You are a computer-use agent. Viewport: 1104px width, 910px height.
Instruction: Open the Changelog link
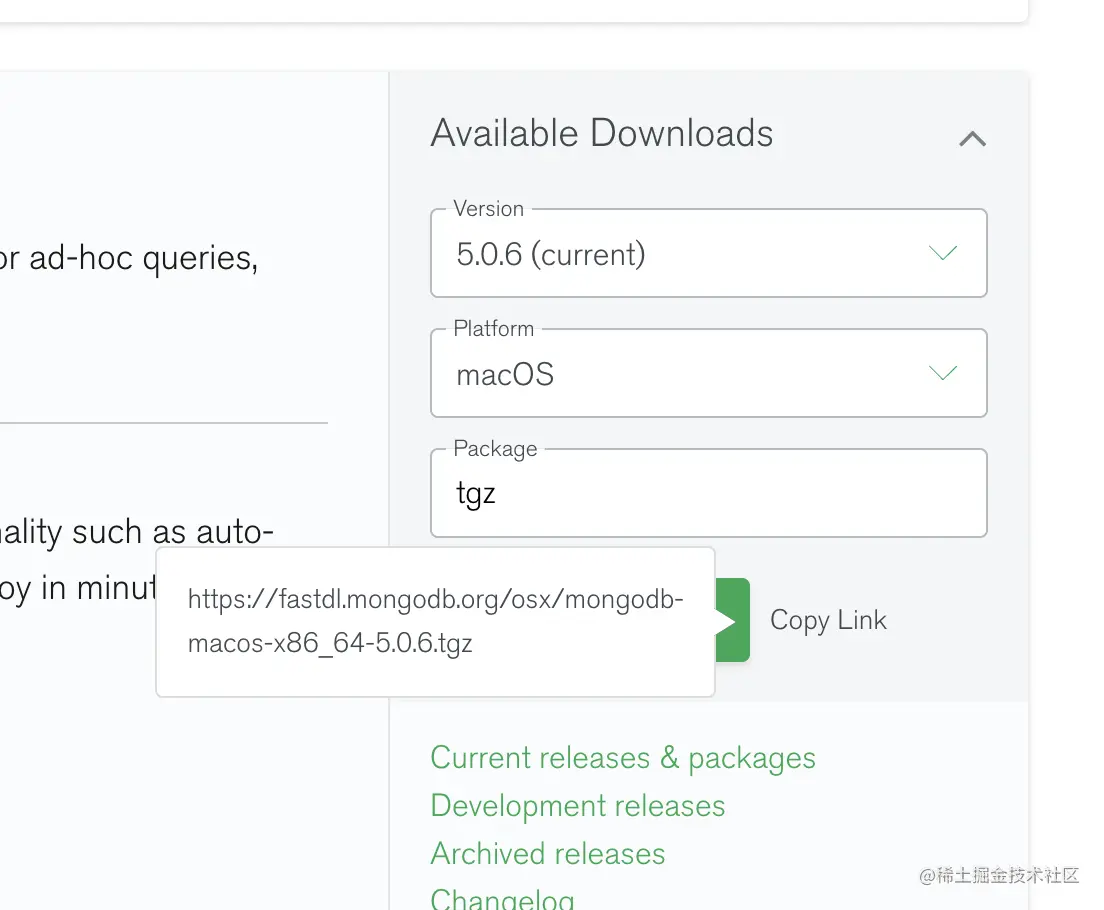(x=503, y=896)
